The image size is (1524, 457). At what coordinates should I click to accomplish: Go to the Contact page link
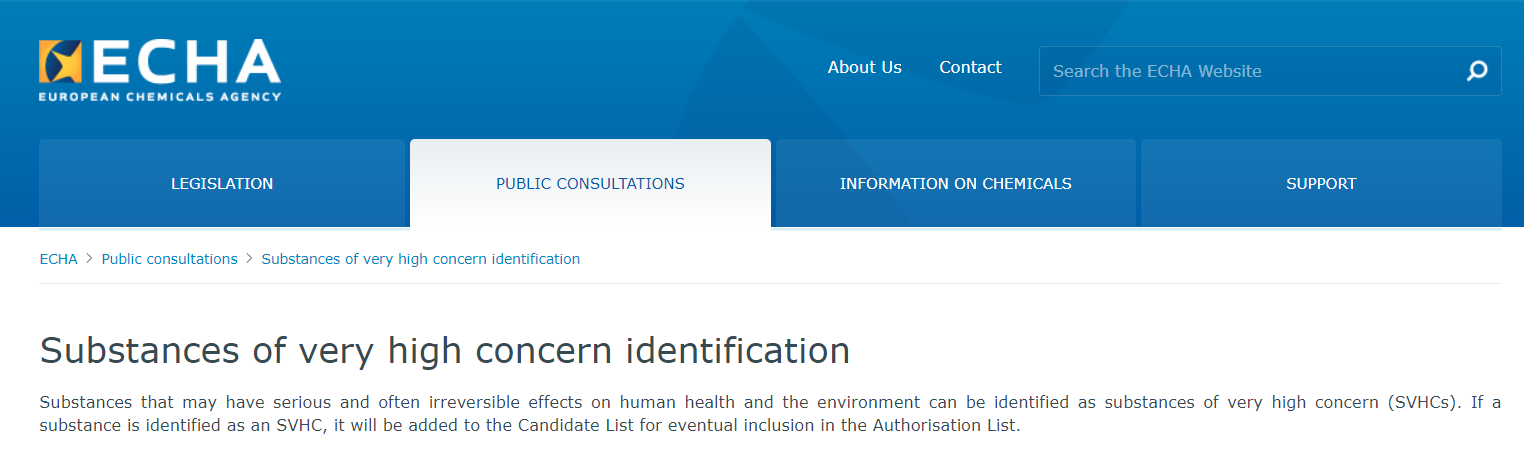970,68
